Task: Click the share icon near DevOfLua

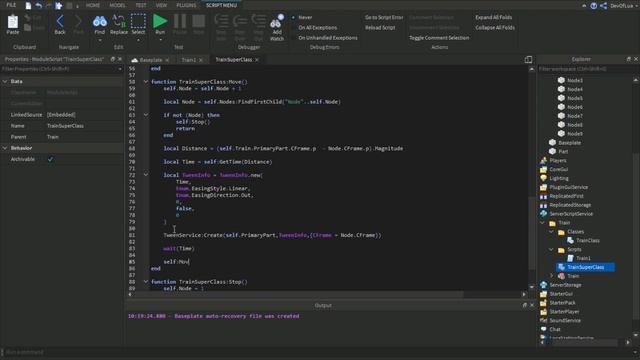Action: [603, 6]
